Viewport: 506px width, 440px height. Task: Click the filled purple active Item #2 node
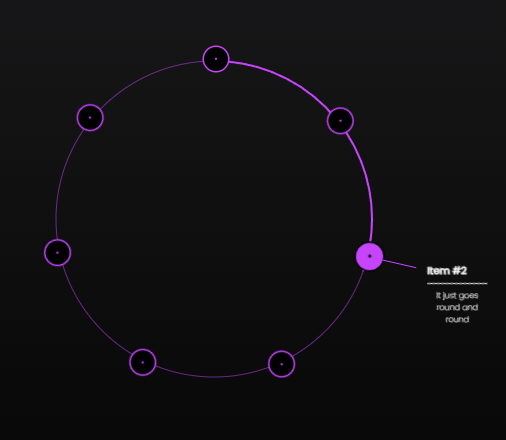[369, 256]
